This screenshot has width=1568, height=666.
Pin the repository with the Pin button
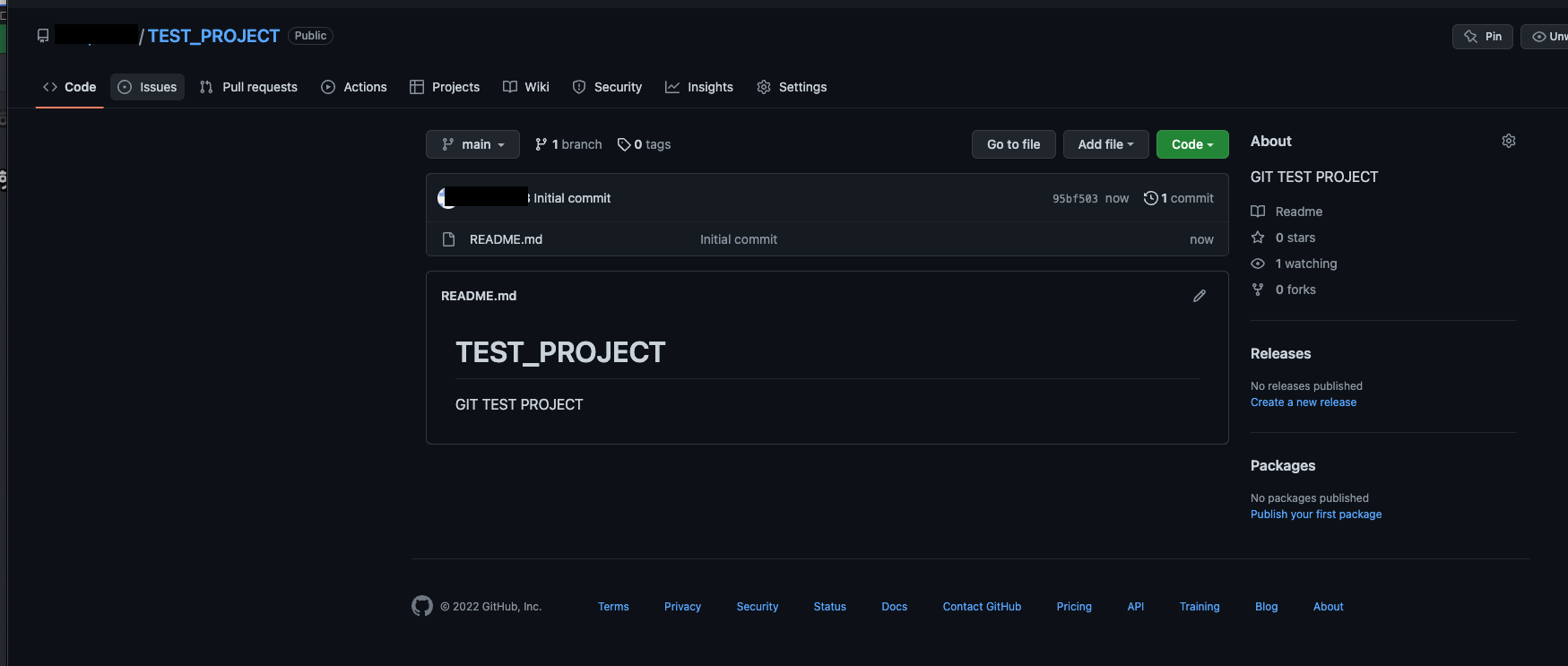pos(1483,37)
